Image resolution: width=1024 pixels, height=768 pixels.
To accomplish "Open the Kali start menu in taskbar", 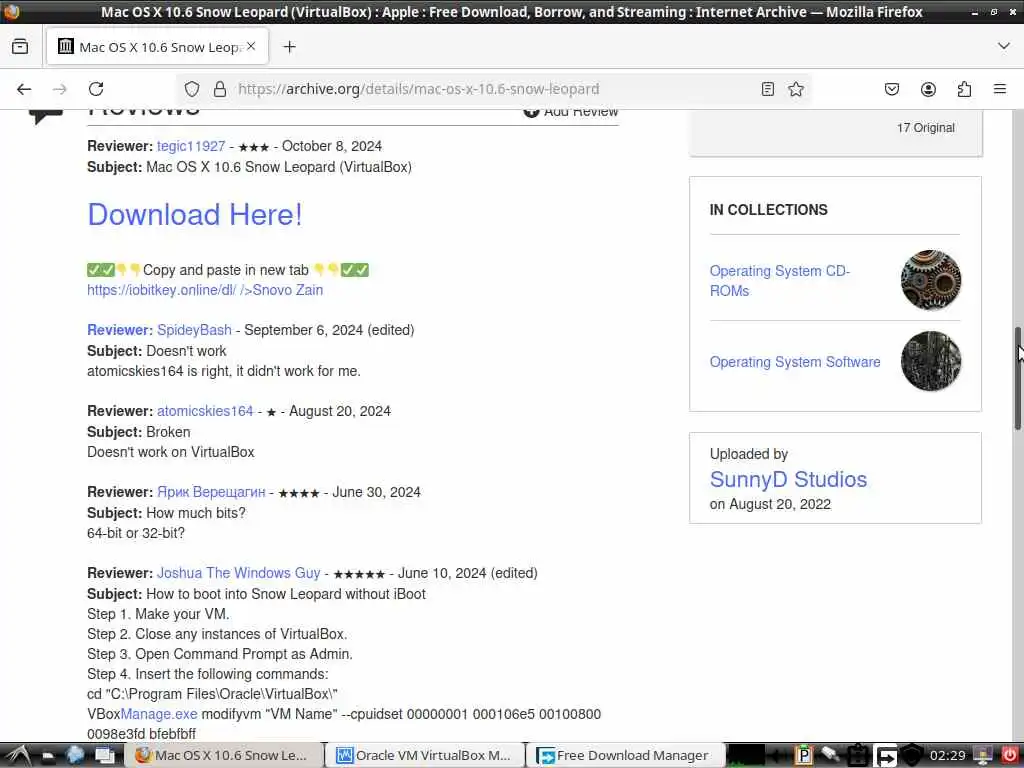I will click(x=18, y=756).
